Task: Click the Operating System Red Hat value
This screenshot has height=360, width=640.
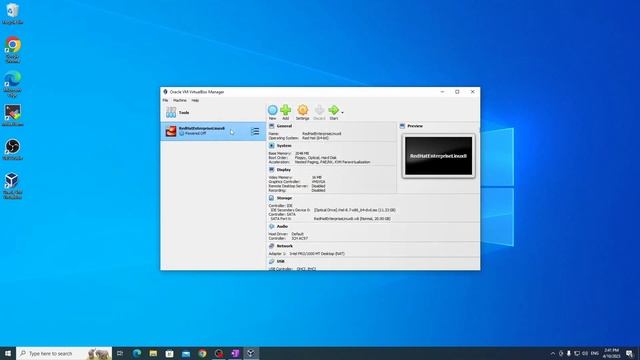Action: click(316, 138)
